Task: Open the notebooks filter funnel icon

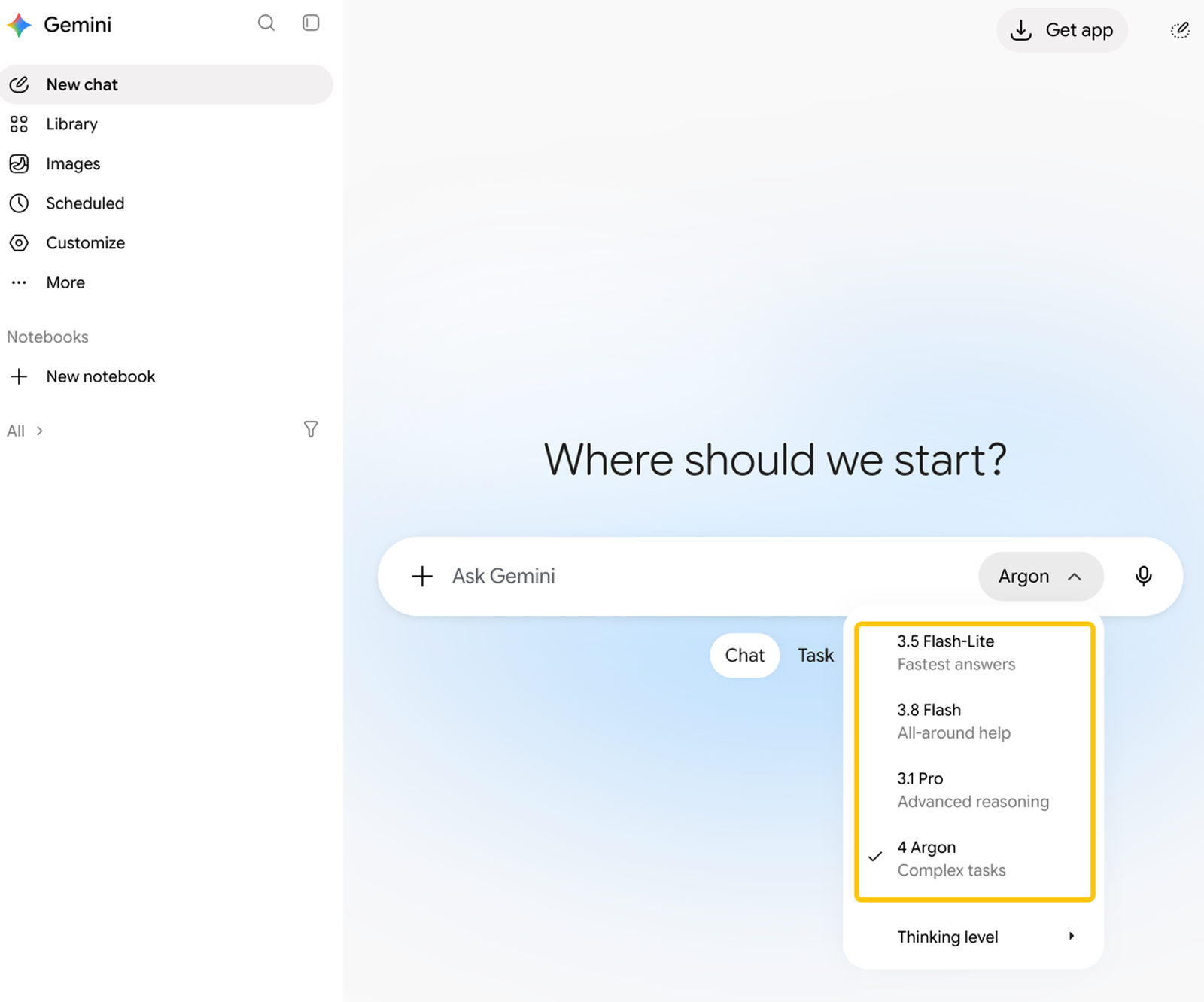Action: coord(311,429)
